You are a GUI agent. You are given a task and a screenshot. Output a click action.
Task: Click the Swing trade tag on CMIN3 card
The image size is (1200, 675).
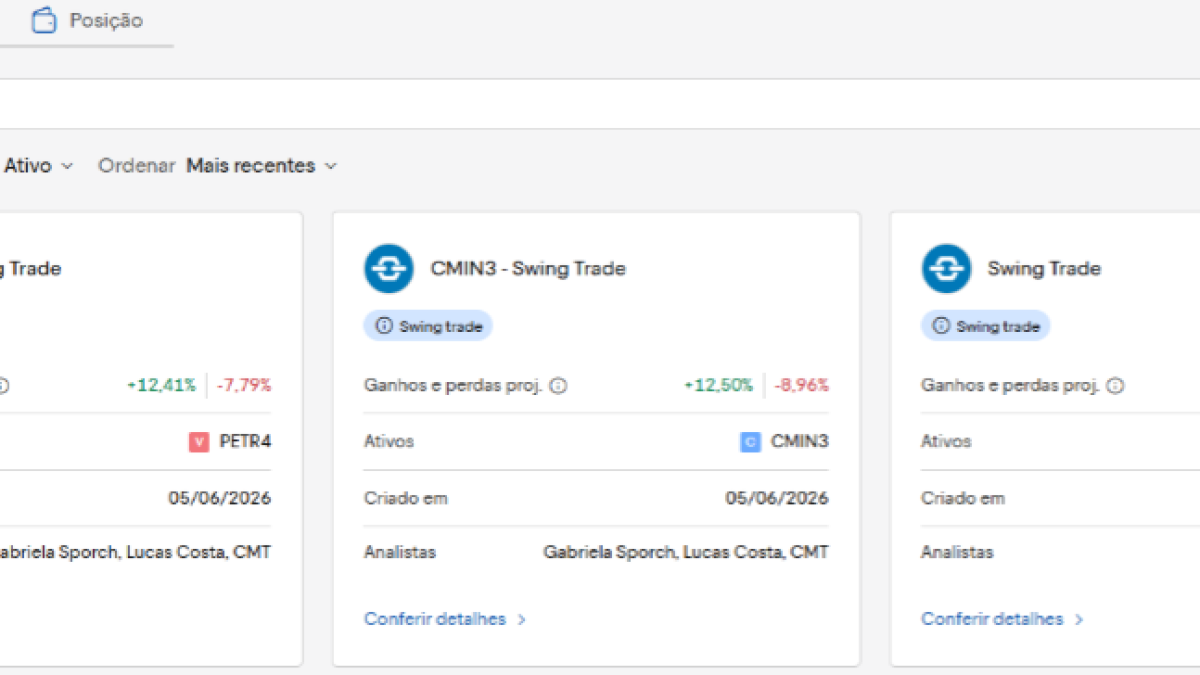coord(428,326)
